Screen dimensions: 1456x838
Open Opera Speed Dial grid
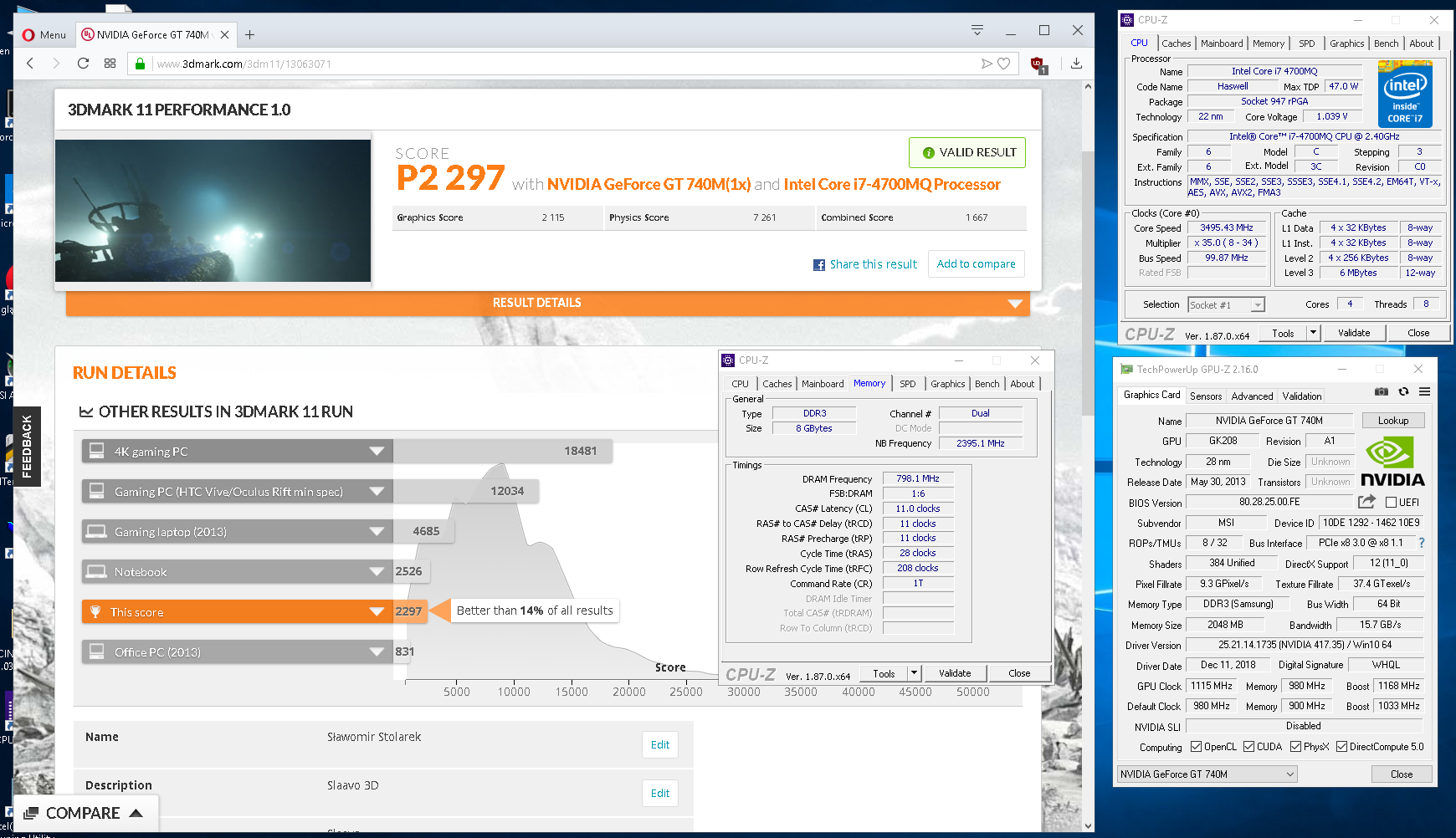[x=110, y=64]
